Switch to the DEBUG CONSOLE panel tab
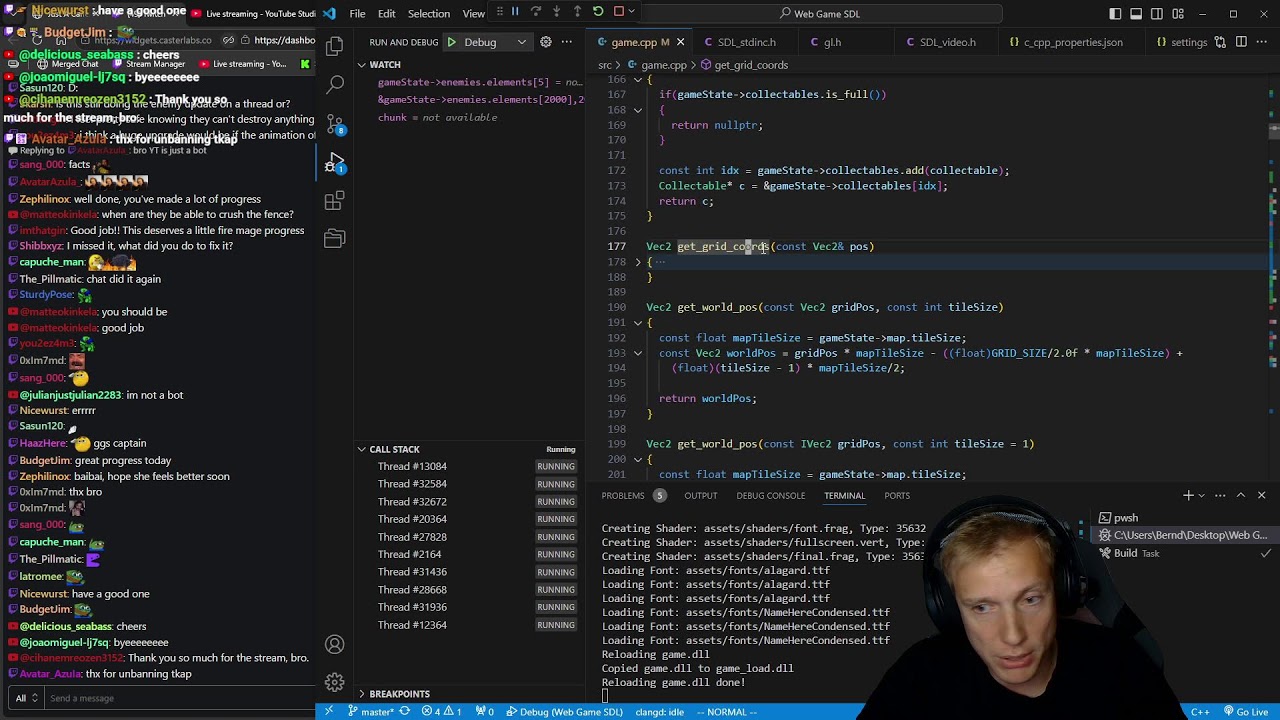 (x=771, y=495)
